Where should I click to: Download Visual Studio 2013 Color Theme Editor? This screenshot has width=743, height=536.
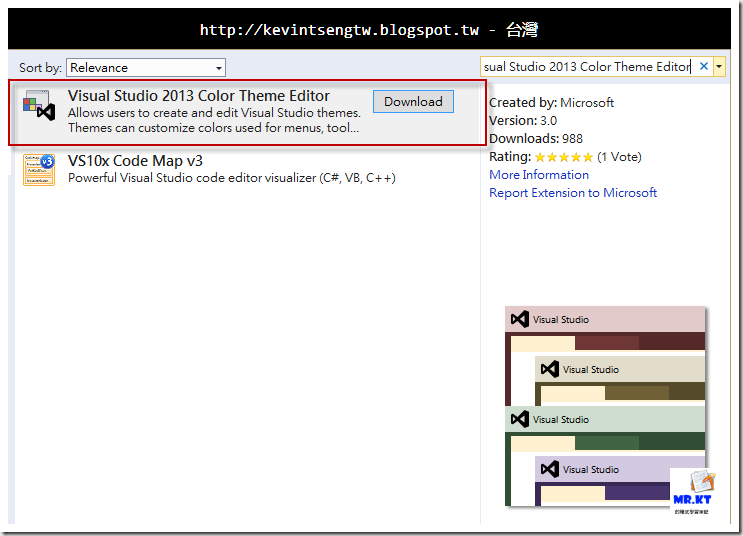413,101
